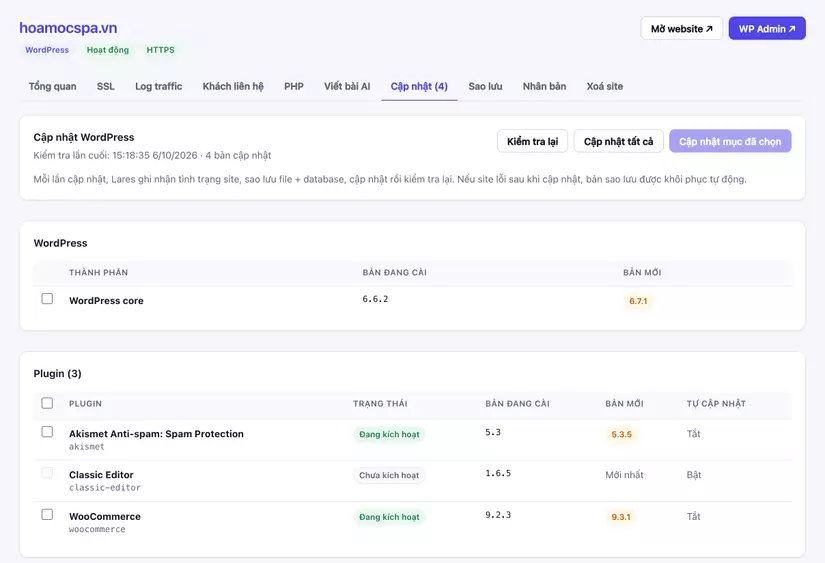This screenshot has width=825, height=563.
Task: Click Akismet installed version 5.3
Action: (493, 433)
